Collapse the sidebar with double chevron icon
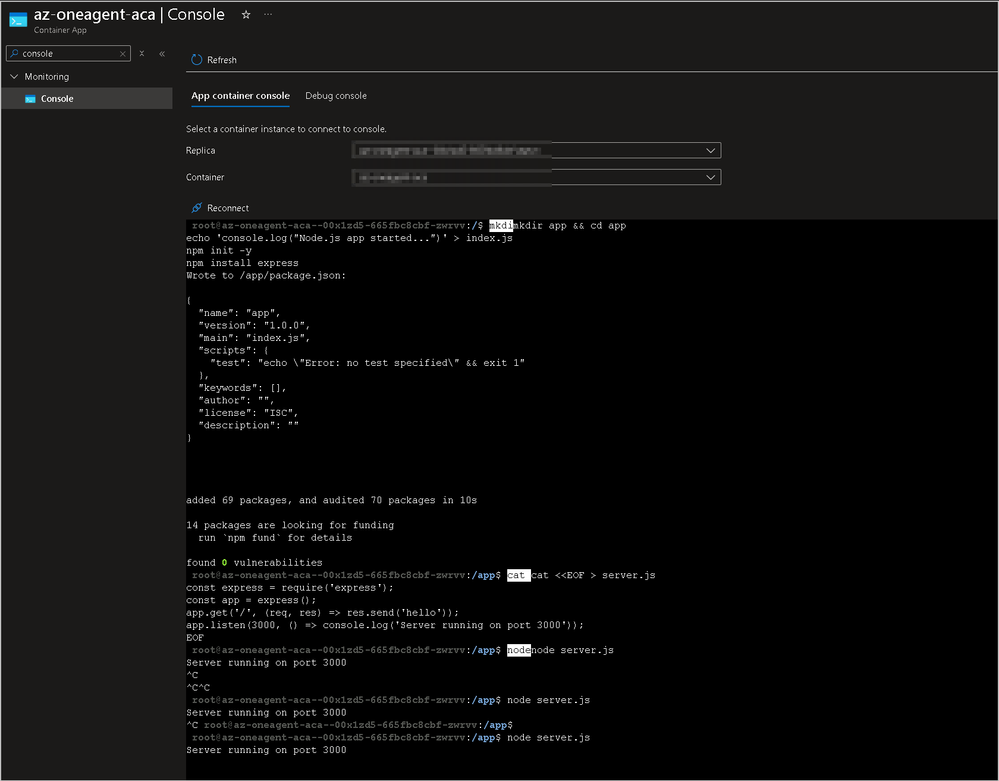Image resolution: width=999 pixels, height=781 pixels. pos(162,54)
